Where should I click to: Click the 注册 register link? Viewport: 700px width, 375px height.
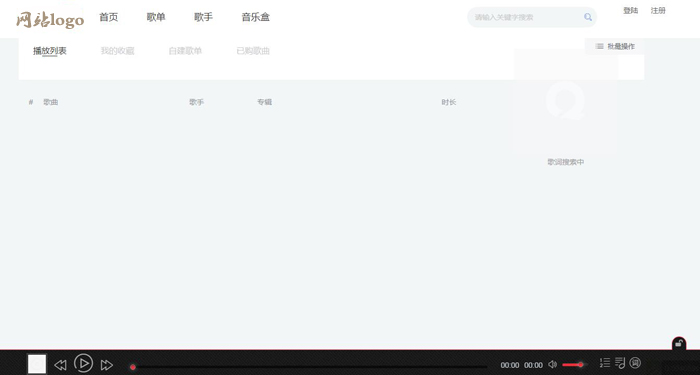pos(658,11)
